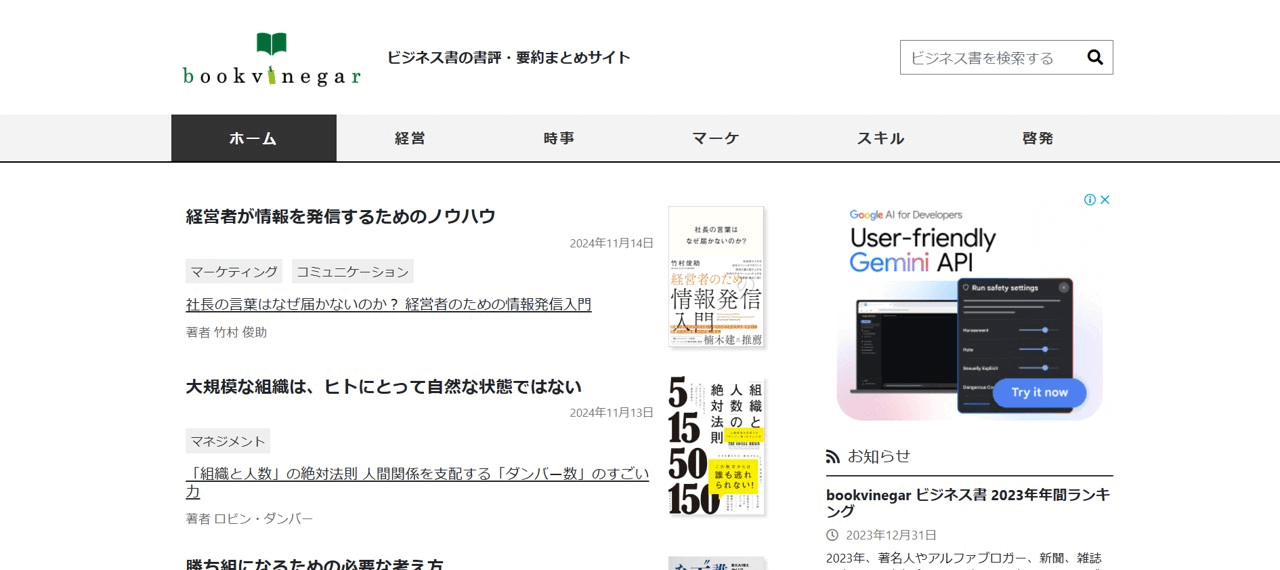
Task: Select the マネジメント tag
Action: pyautogui.click(x=228, y=441)
